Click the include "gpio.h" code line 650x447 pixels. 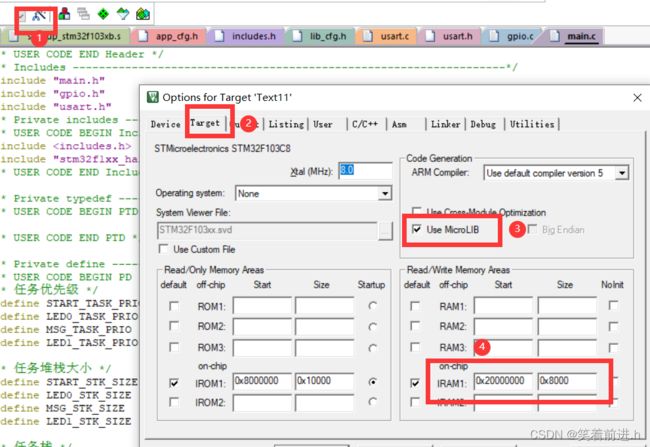click(53, 94)
